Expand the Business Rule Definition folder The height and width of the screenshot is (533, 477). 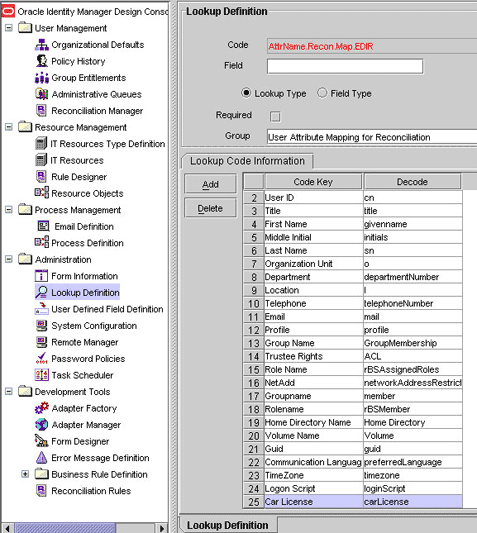click(25, 474)
